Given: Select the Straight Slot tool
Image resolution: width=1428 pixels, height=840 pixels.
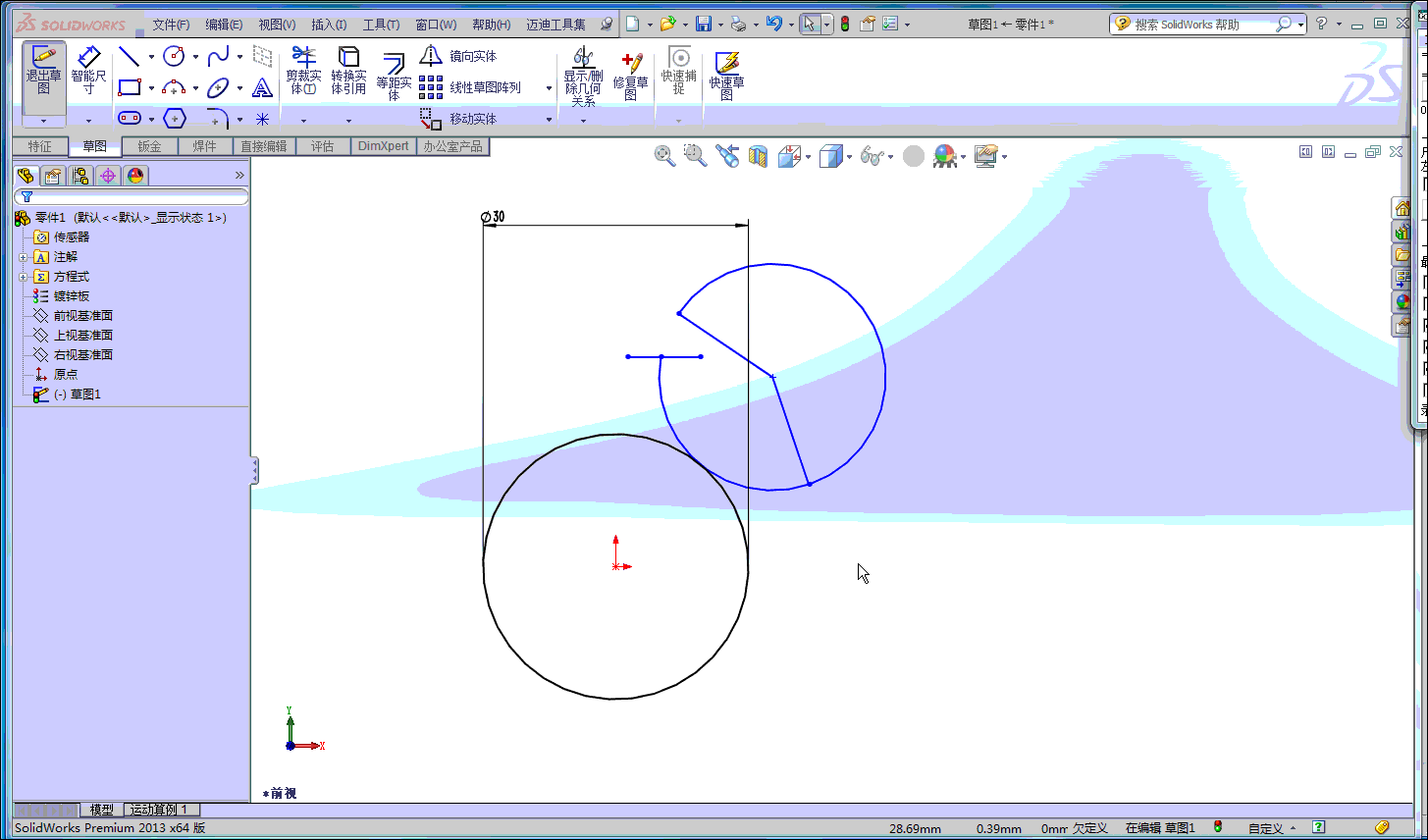Looking at the screenshot, I should (x=130, y=119).
